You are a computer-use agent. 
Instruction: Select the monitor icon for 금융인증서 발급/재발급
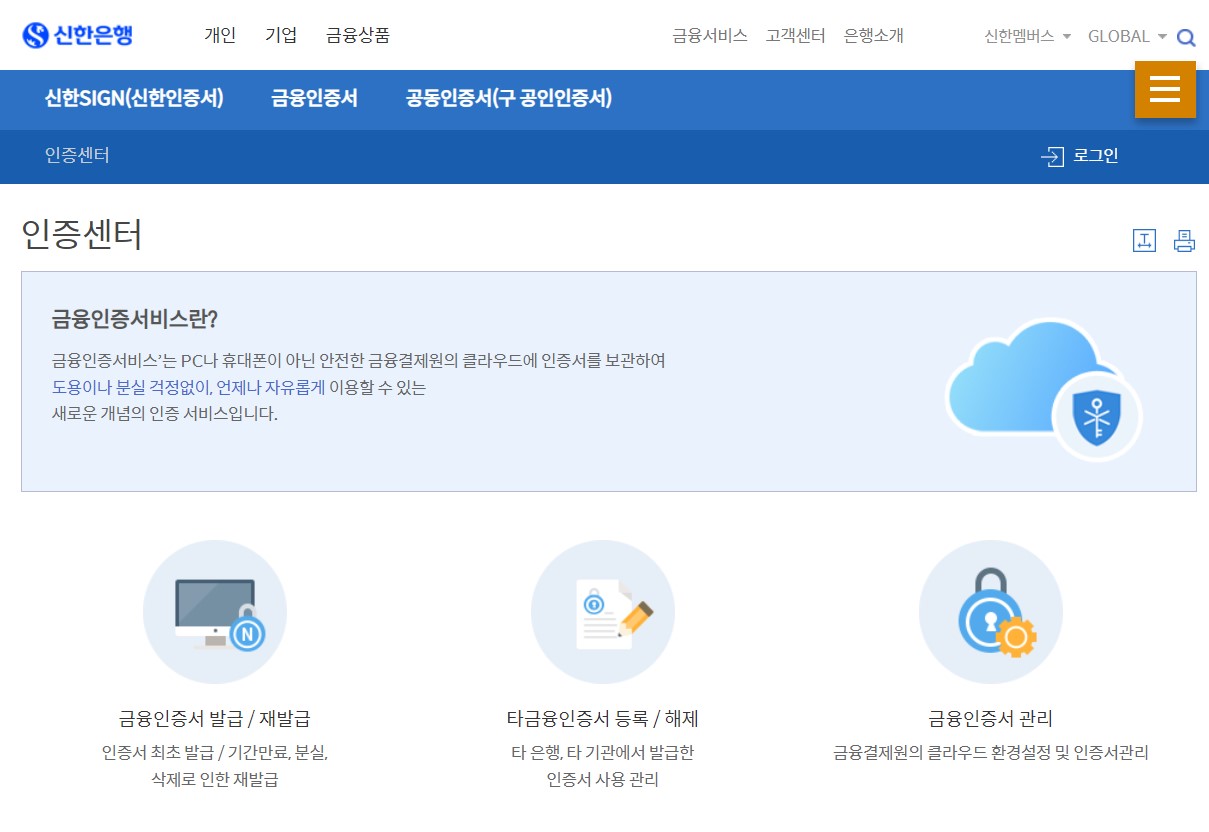tap(214, 612)
